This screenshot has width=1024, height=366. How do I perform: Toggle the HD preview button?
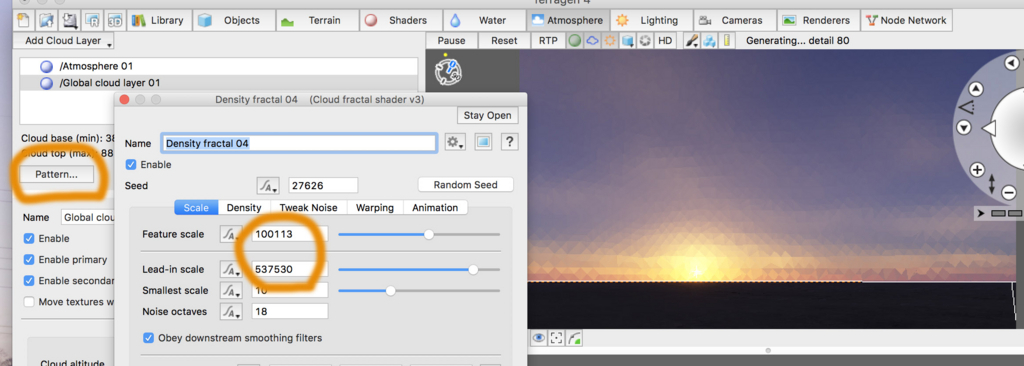(665, 41)
